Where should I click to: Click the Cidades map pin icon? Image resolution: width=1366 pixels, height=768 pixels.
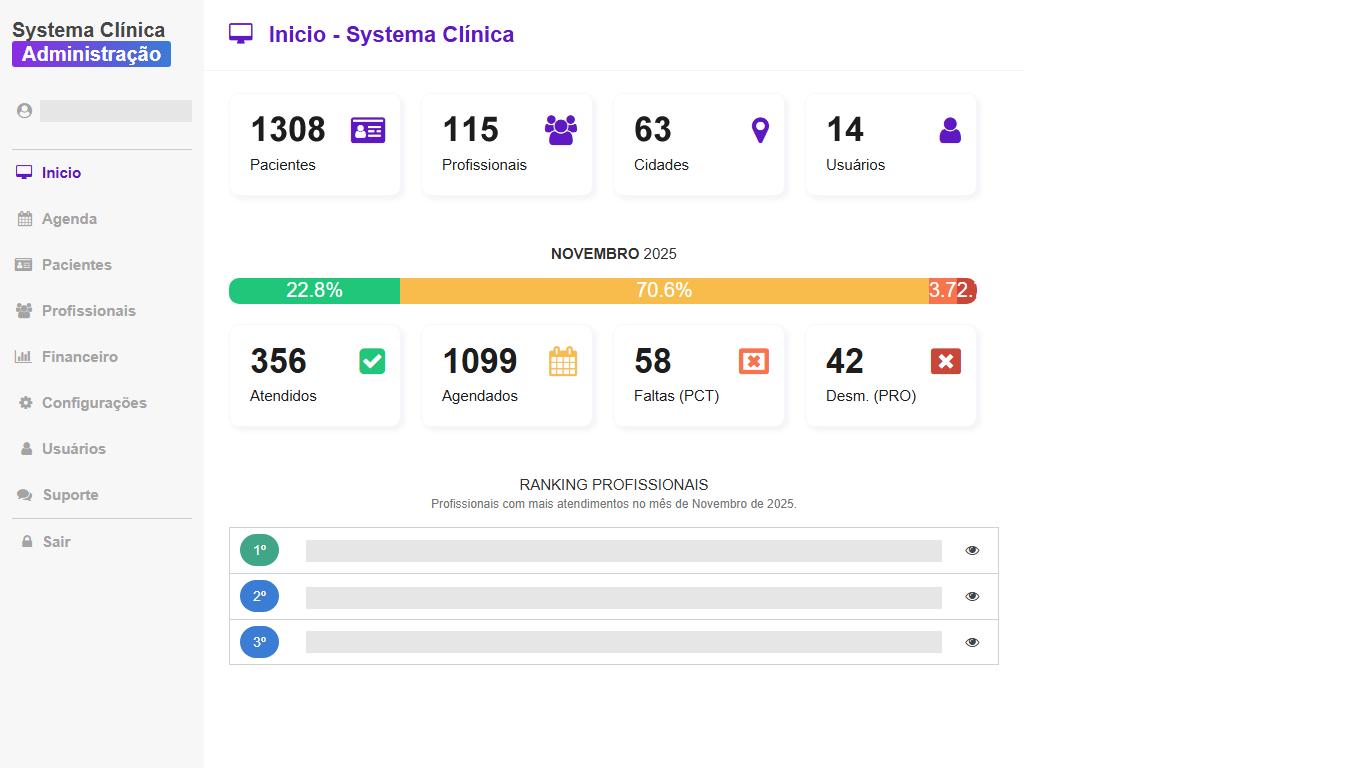tap(760, 130)
